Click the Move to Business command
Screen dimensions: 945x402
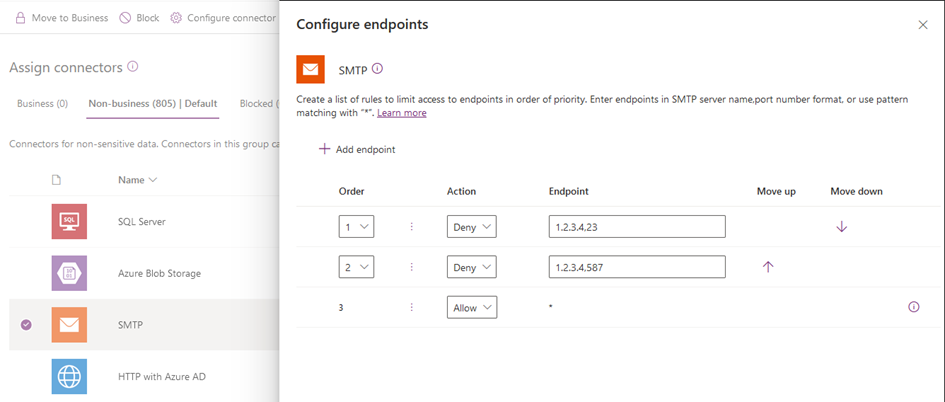[x=61, y=18]
